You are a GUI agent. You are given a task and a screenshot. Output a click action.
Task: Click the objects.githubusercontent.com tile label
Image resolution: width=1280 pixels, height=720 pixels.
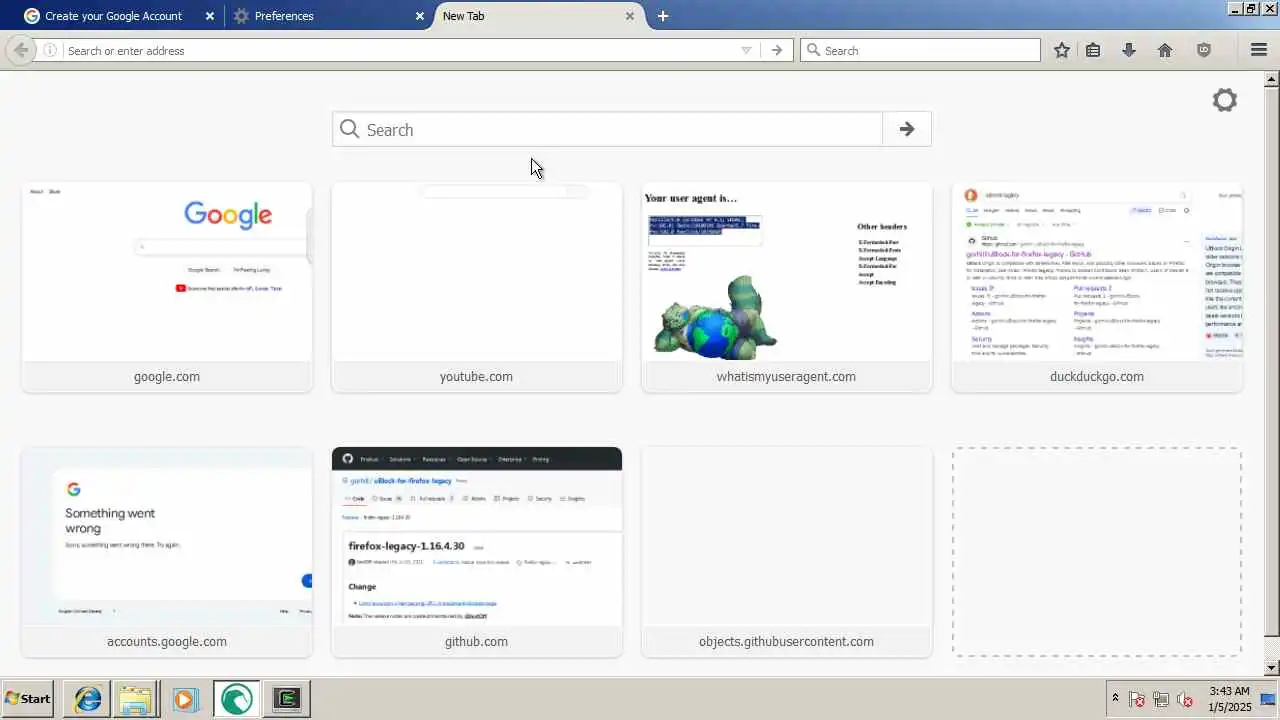point(786,642)
